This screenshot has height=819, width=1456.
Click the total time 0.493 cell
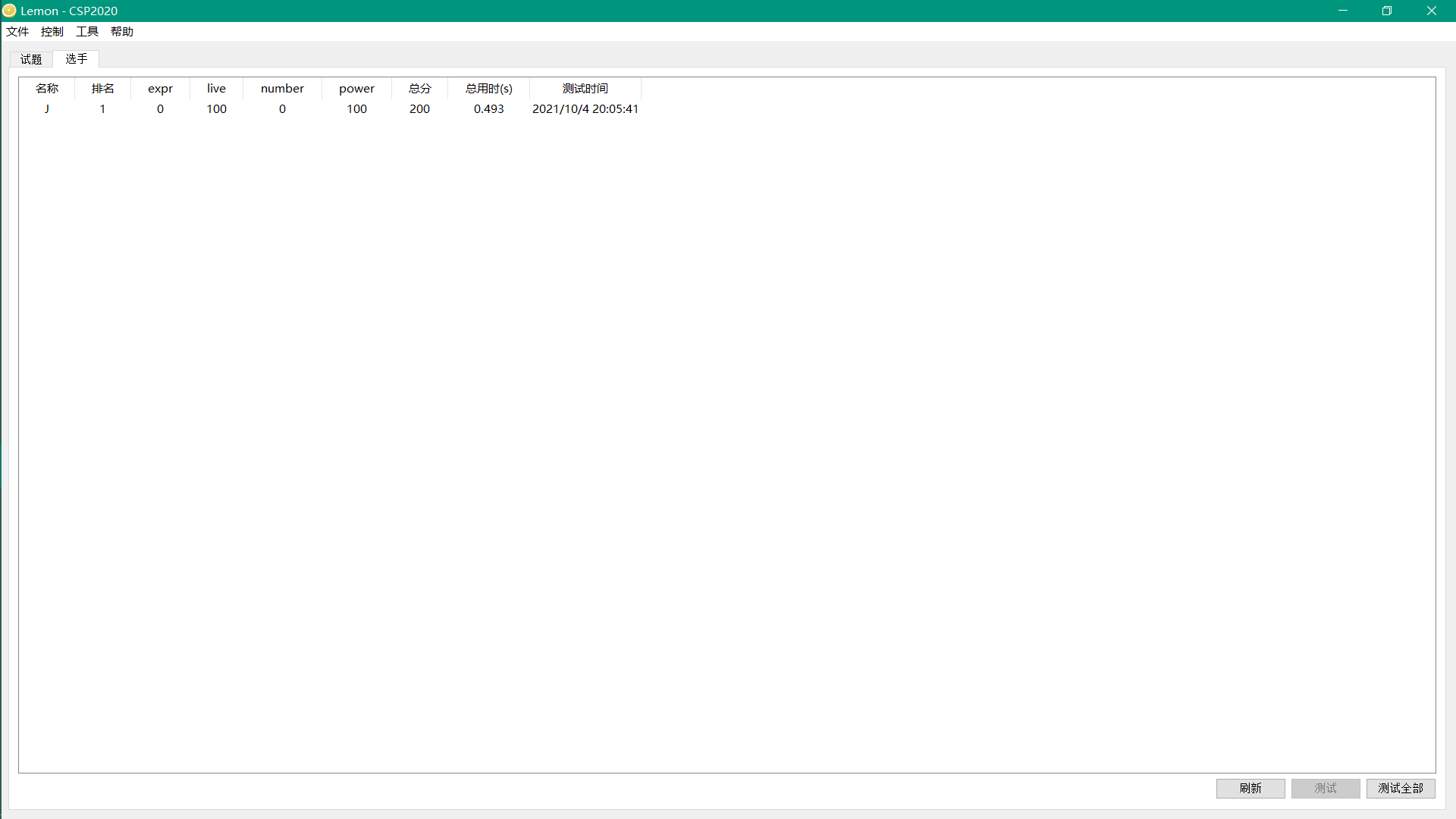click(x=488, y=109)
